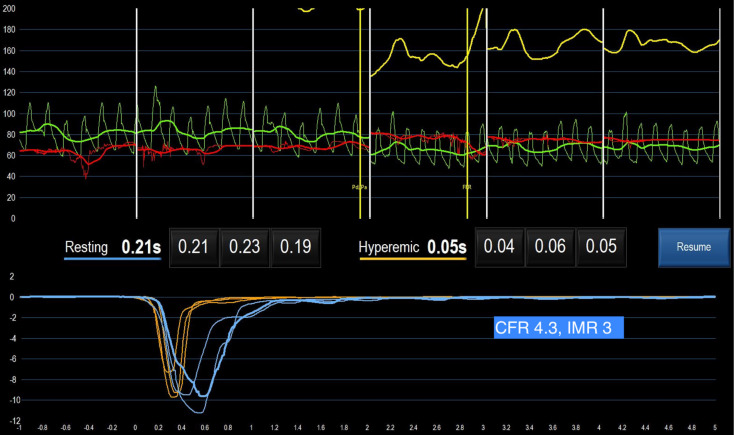
Task: Click the Resume button
Action: tap(694, 247)
